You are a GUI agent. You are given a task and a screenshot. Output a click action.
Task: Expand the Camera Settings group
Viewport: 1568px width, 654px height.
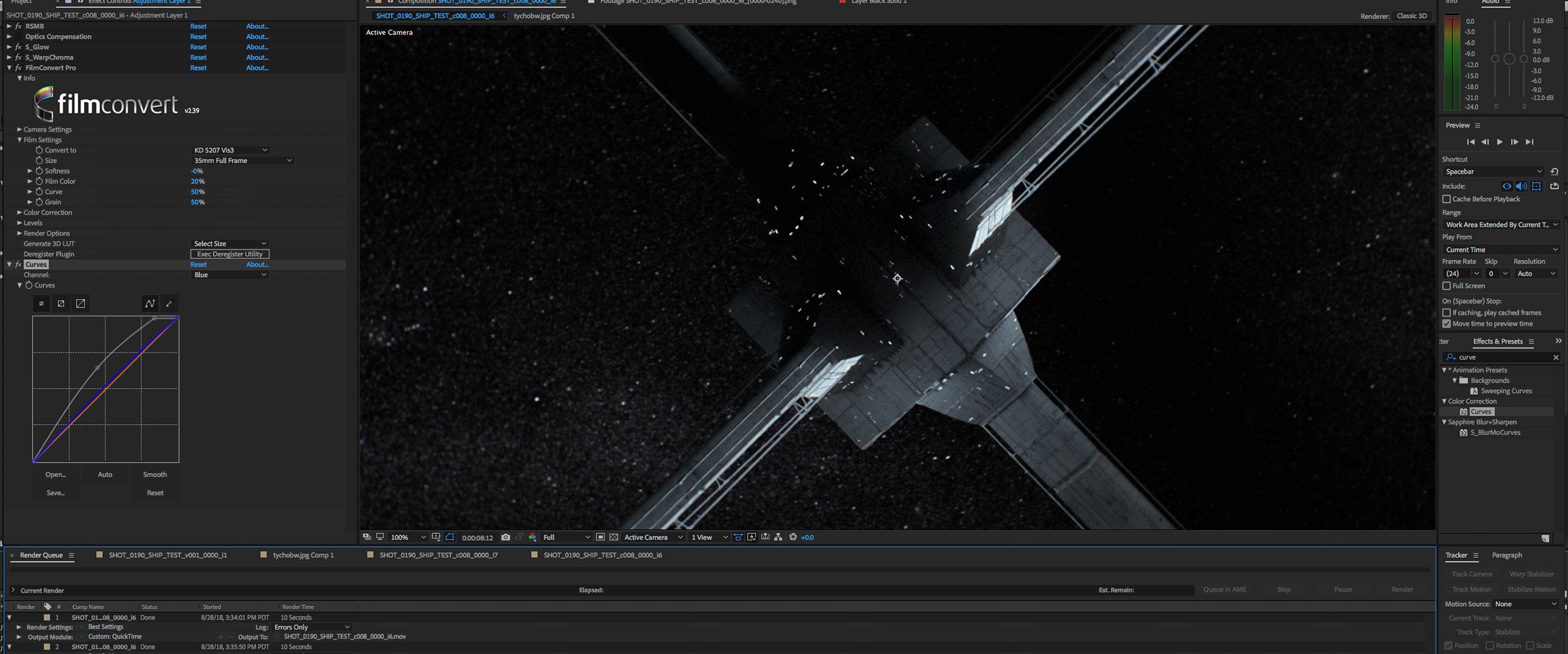pyautogui.click(x=20, y=130)
